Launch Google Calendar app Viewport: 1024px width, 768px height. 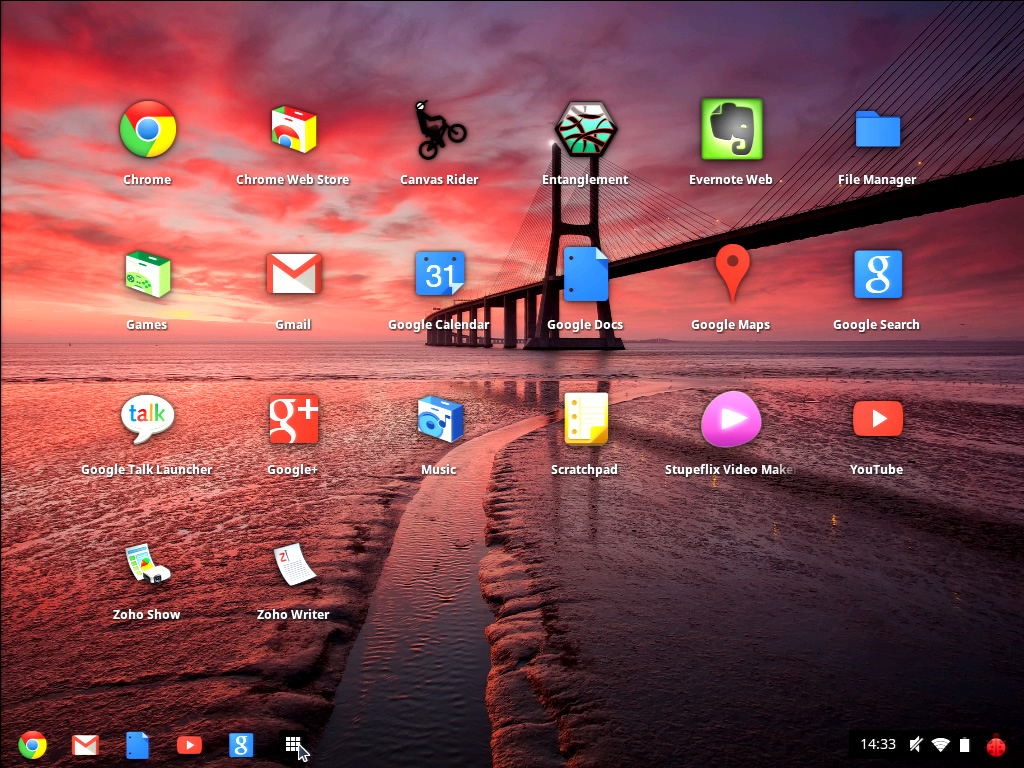tap(439, 275)
